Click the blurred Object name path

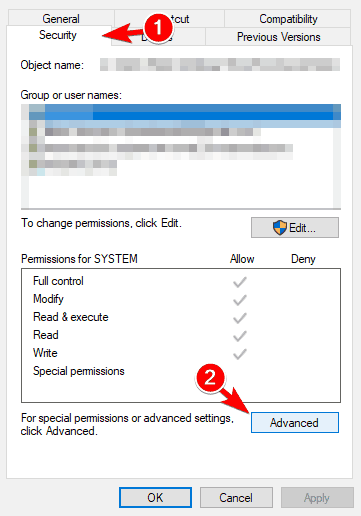[x=220, y=64]
